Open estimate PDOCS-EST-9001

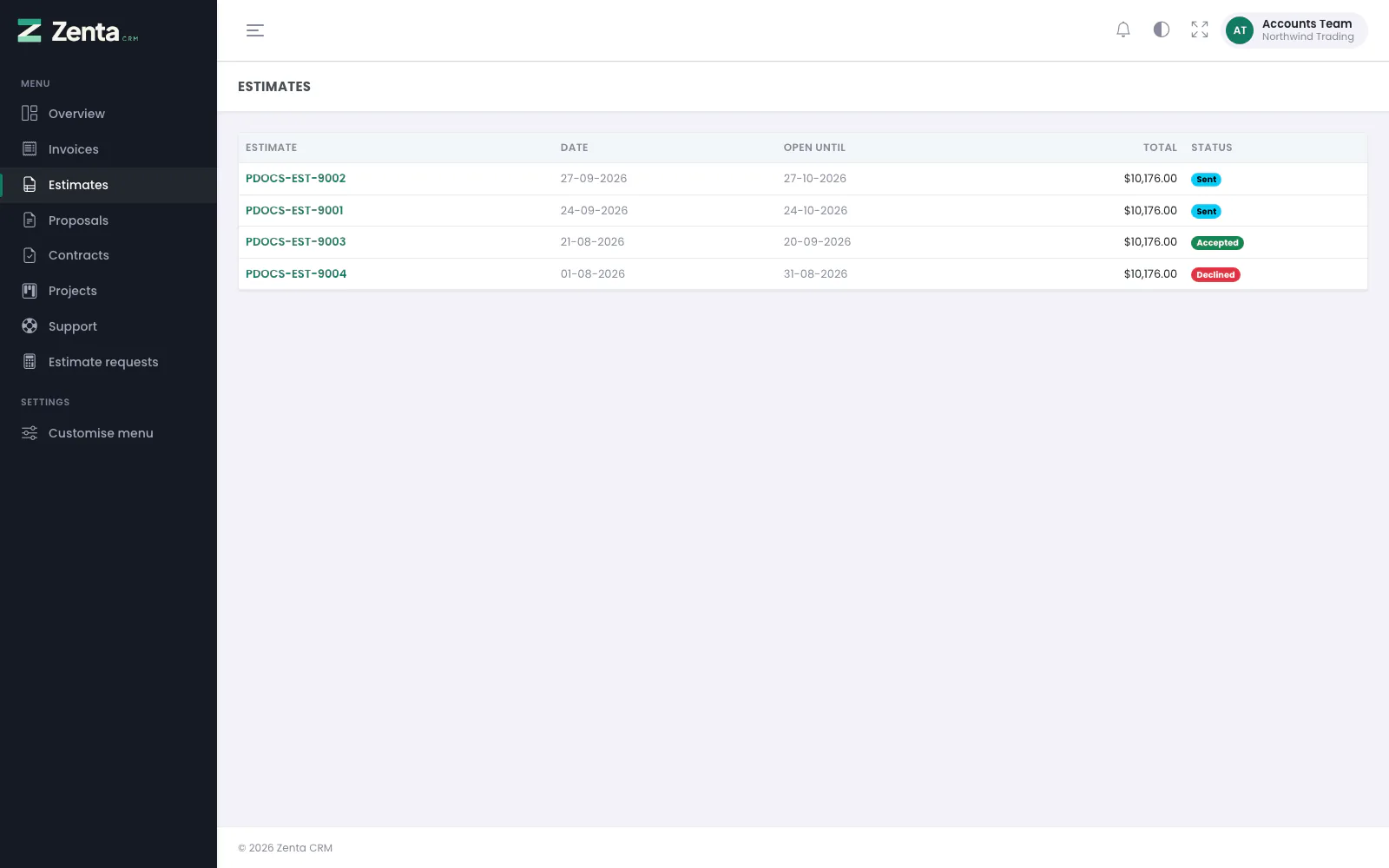pos(294,210)
